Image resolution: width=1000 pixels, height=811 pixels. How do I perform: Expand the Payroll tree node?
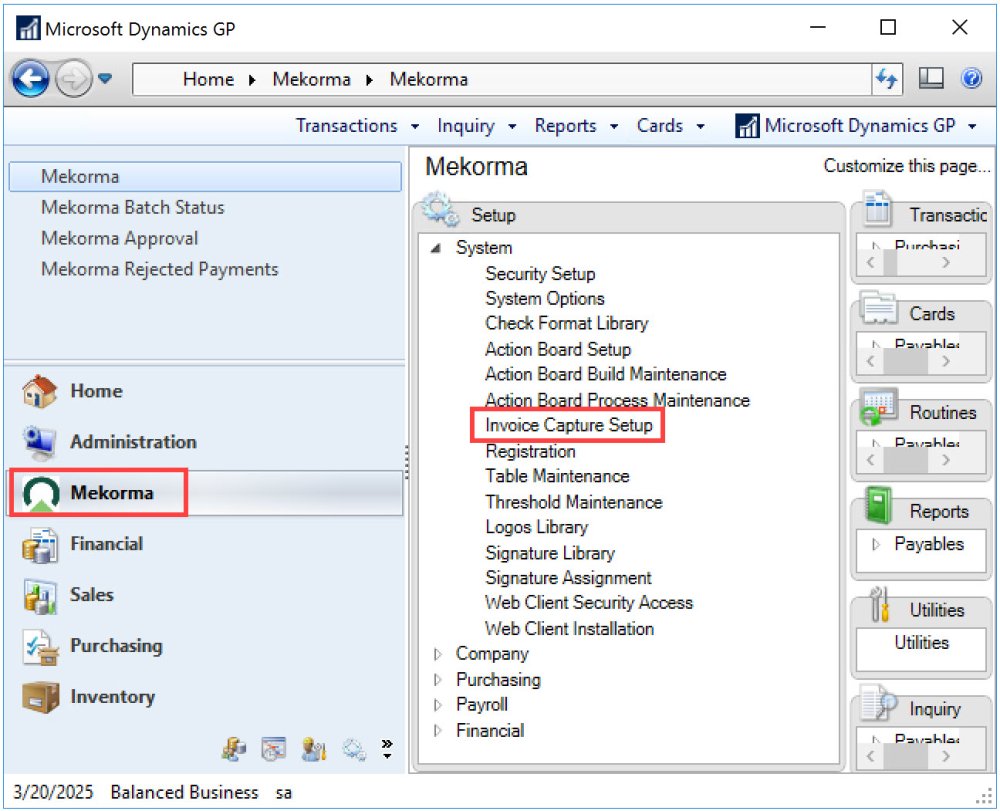pos(438,705)
